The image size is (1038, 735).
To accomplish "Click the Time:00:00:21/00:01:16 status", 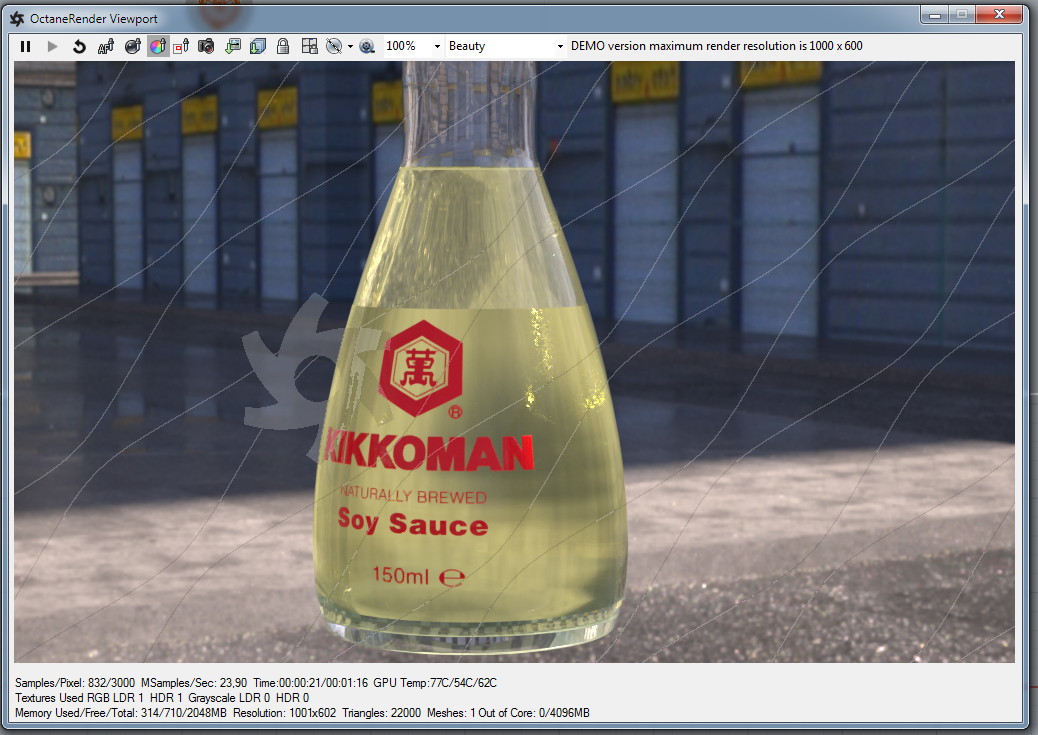I will pos(310,683).
